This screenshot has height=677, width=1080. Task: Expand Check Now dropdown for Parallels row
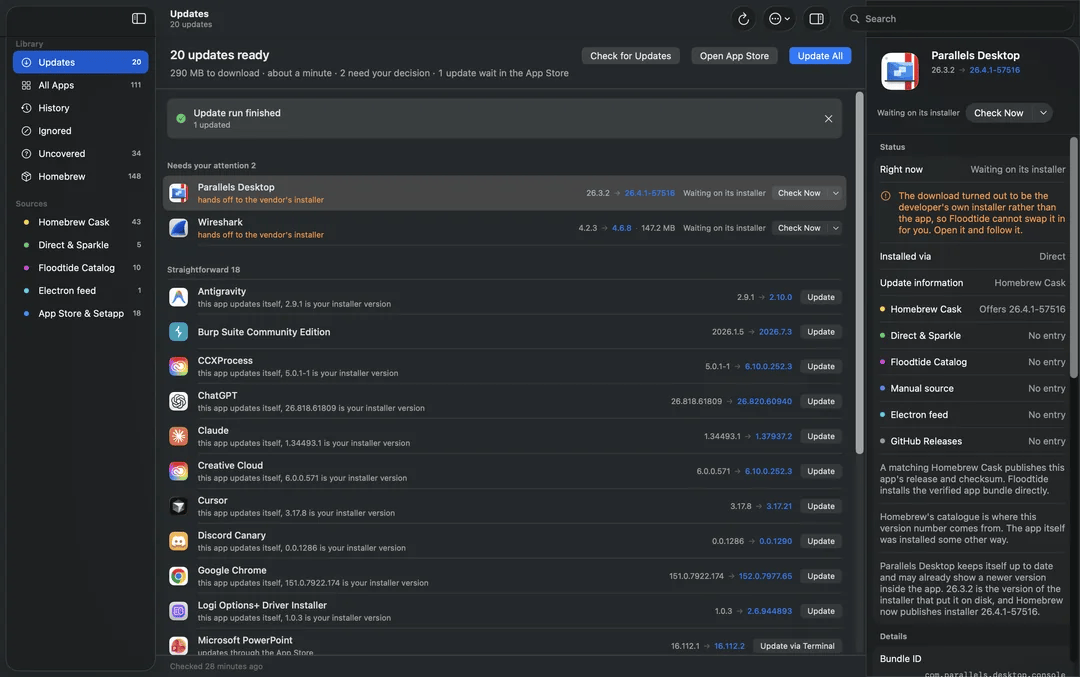[x=835, y=193]
